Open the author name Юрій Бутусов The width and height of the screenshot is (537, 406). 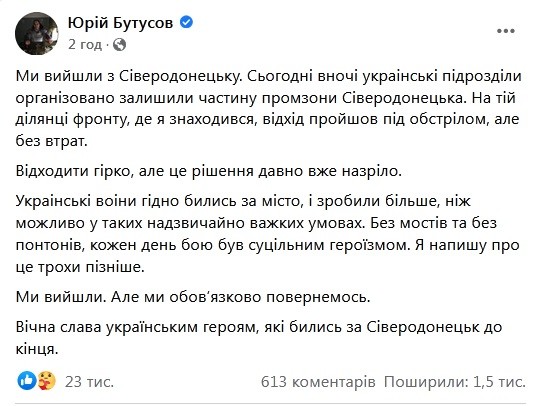121,23
